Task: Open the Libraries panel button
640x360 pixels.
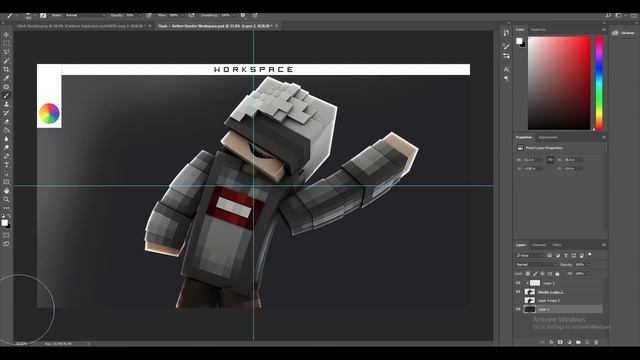Action: [623, 33]
